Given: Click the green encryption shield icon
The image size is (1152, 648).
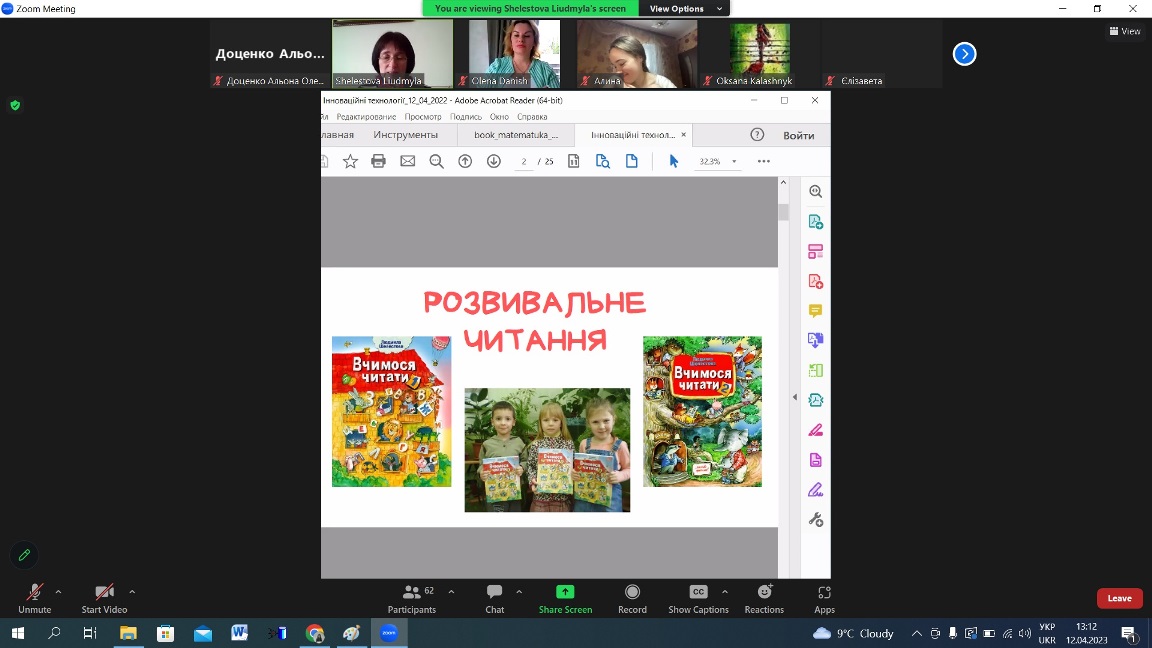Looking at the screenshot, I should click(x=15, y=105).
